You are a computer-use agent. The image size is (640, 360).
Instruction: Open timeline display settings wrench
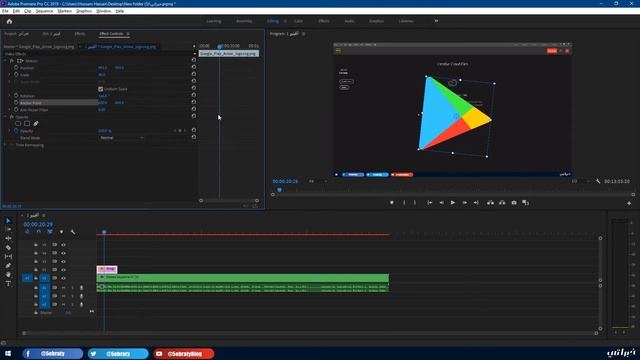[73, 232]
